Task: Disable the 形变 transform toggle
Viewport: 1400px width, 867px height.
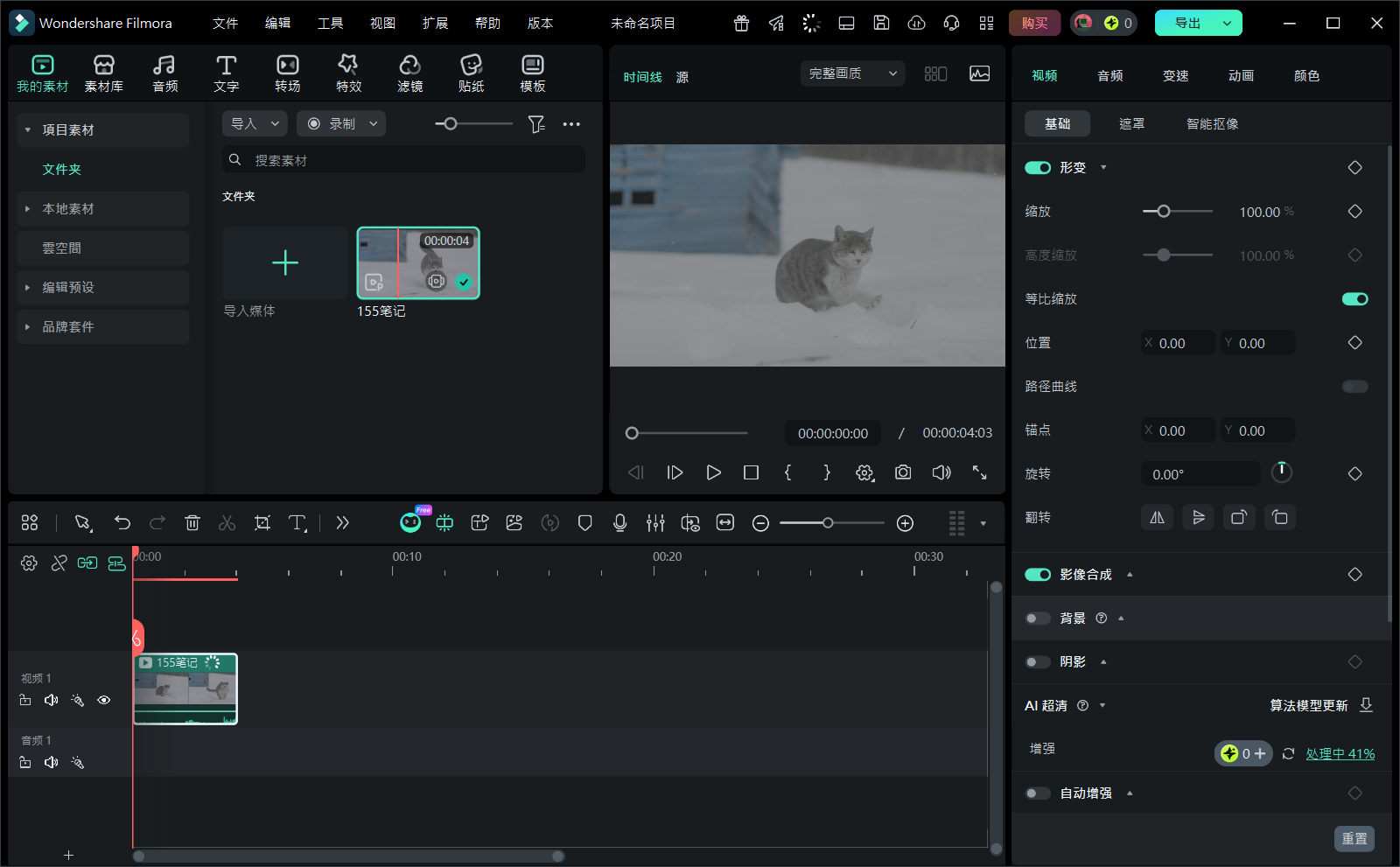Action: [1038, 168]
